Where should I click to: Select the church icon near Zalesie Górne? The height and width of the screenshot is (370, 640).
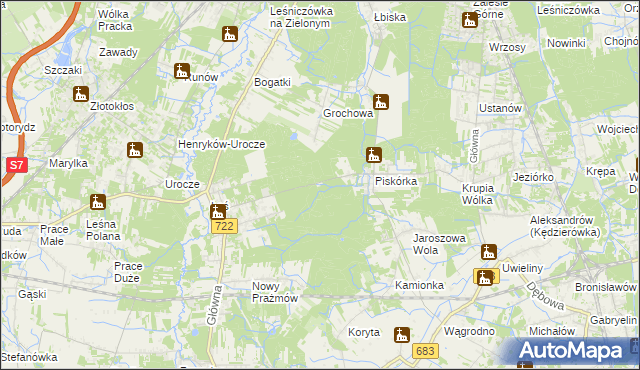pyautogui.click(x=470, y=20)
